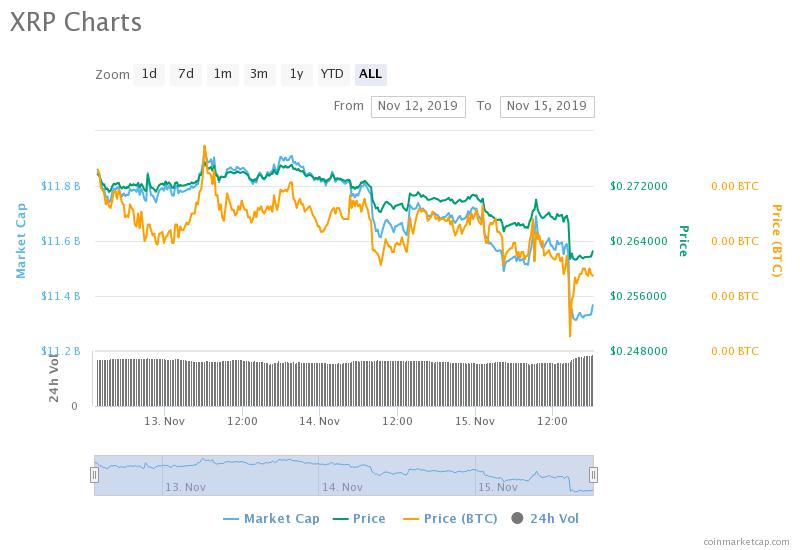Click the 24h Vol axis title
Viewport: 800px width, 550px height.
(54, 377)
